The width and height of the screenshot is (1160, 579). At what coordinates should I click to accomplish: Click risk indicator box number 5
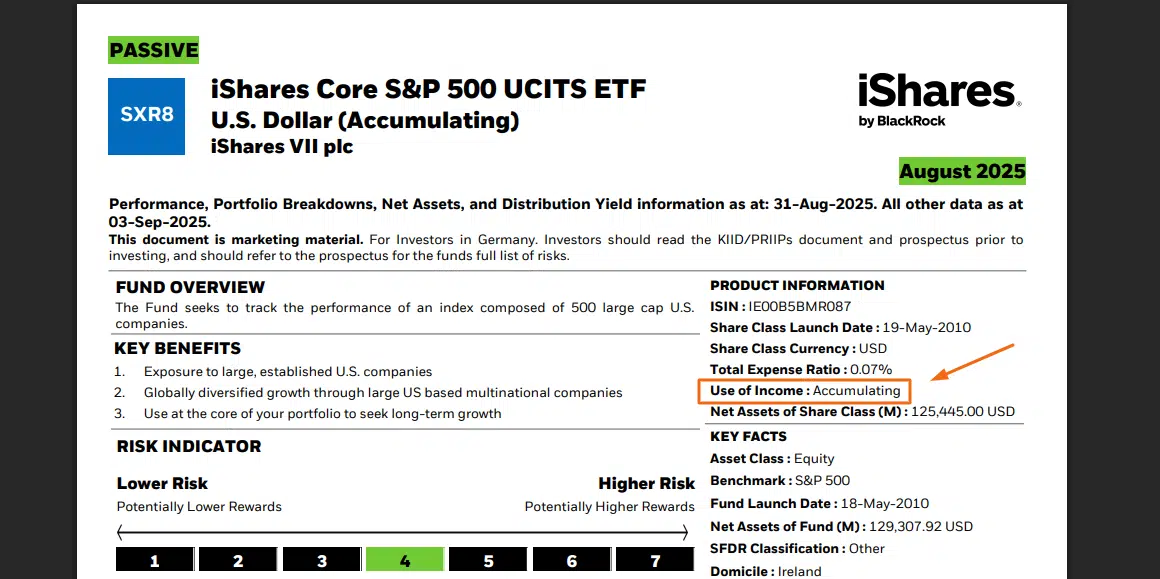coord(488,560)
